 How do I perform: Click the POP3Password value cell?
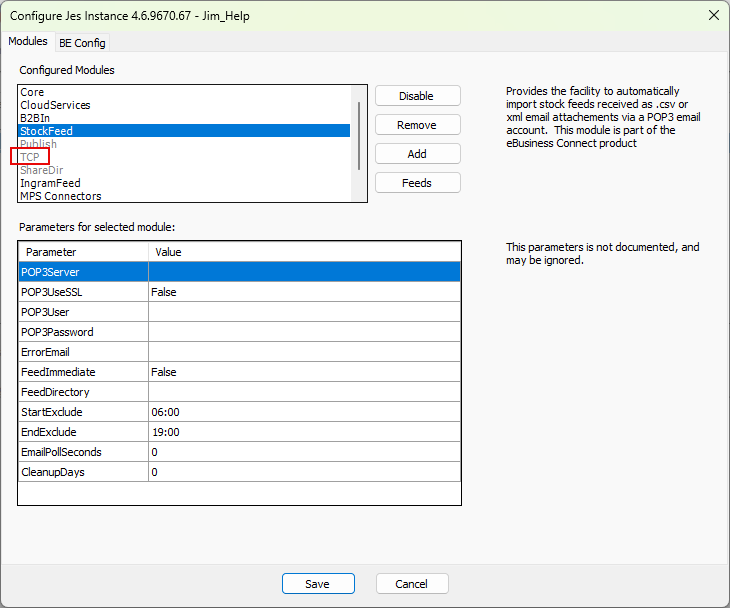(304, 332)
